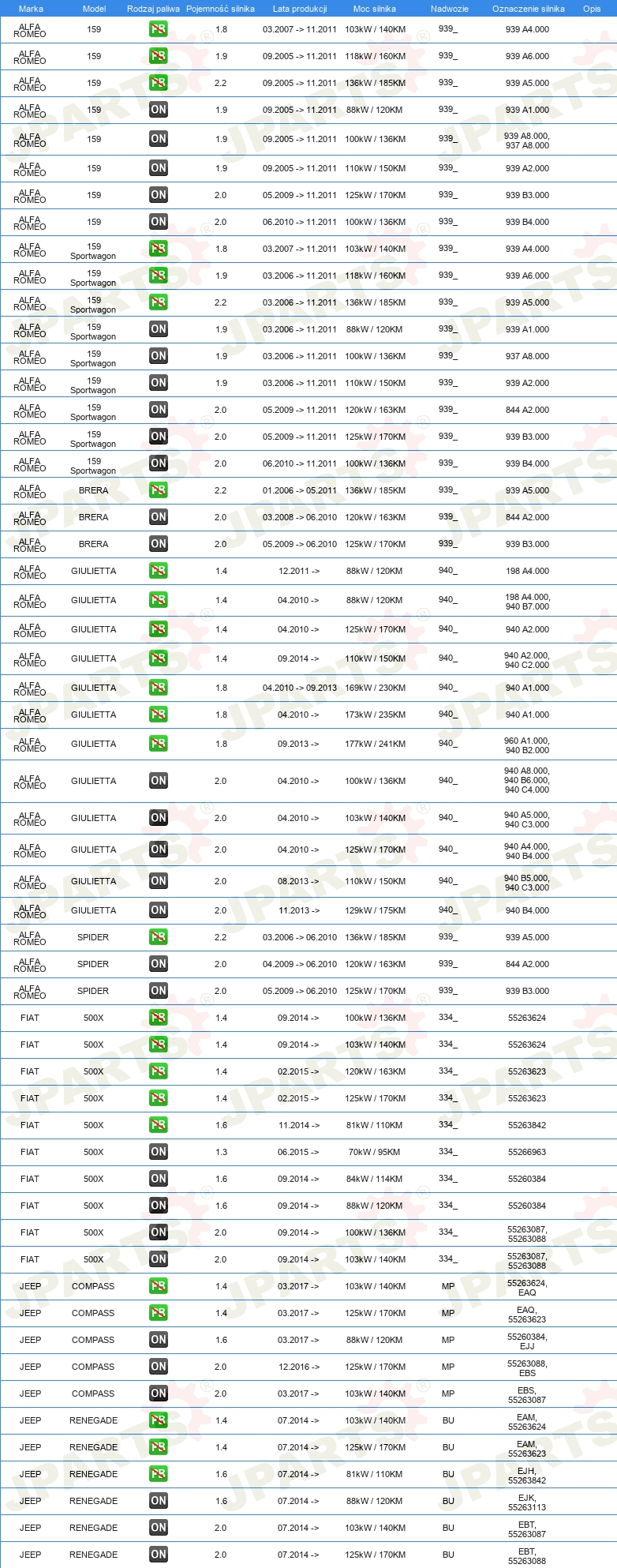This screenshot has height=1568, width=617.
Task: Select engine code 940 A5.000, 940 C3.000
Action: [x=527, y=820]
